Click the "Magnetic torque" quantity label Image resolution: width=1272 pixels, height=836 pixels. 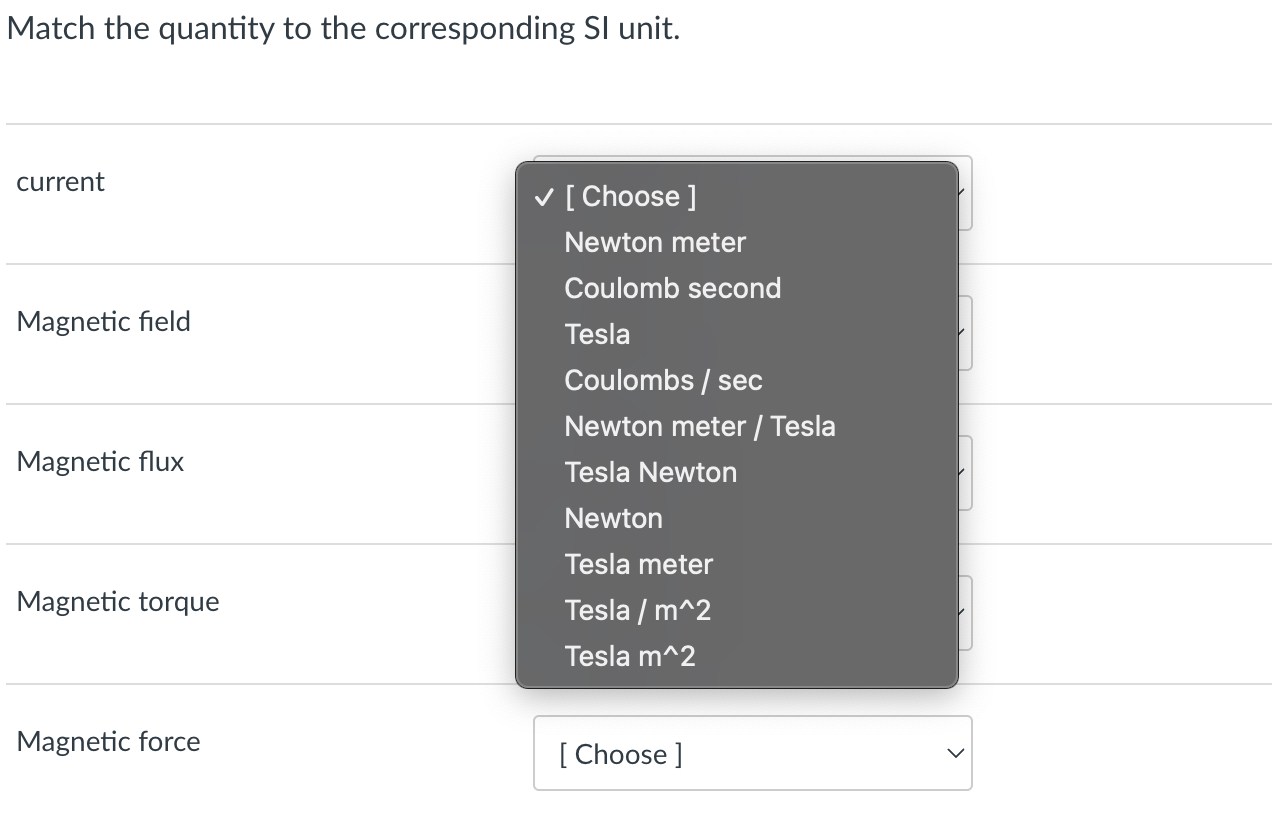pyautogui.click(x=117, y=602)
